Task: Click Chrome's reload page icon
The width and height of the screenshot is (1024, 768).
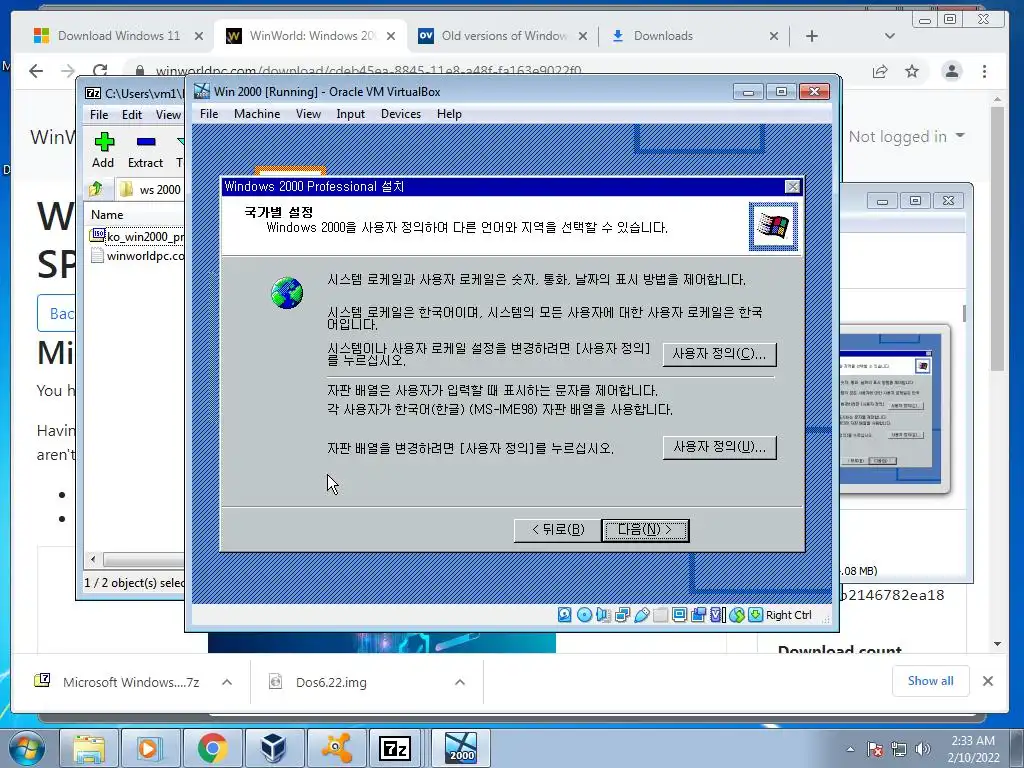Action: click(100, 71)
